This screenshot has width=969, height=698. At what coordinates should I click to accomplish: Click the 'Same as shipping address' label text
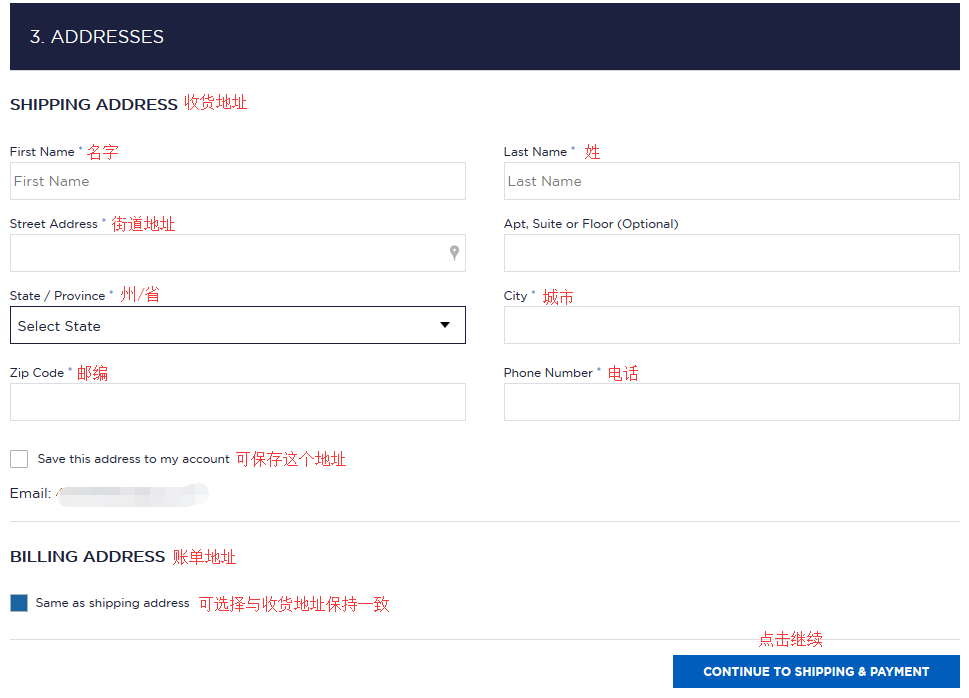(112, 603)
